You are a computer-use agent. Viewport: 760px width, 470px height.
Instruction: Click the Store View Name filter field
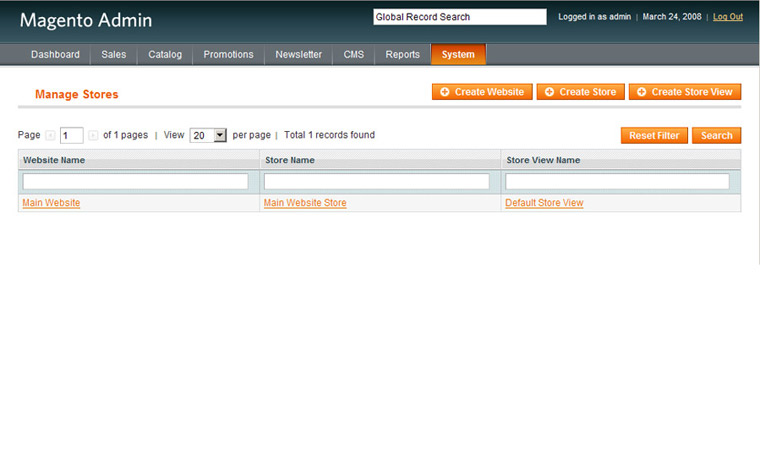click(617, 181)
